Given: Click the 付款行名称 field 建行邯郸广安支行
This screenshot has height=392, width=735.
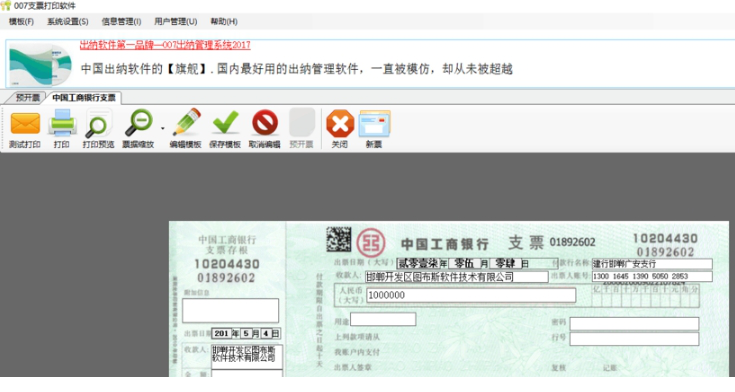Looking at the screenshot, I should tap(652, 264).
